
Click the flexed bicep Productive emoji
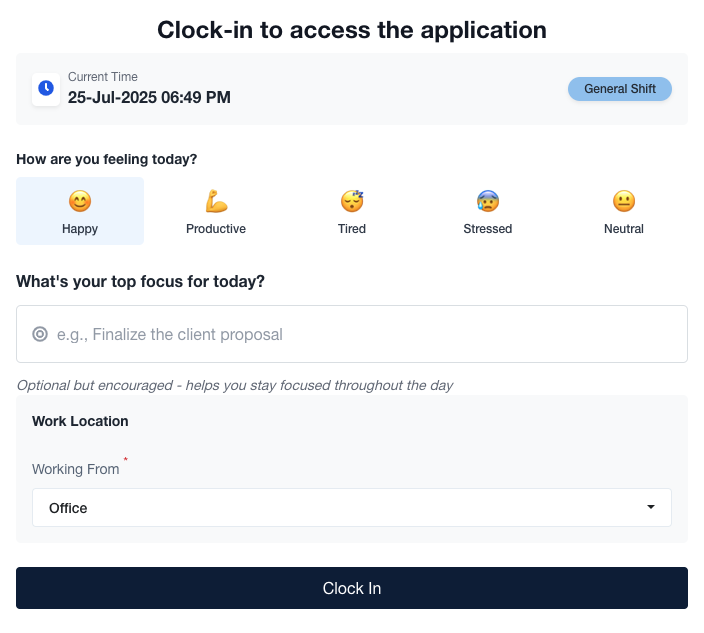coord(216,201)
